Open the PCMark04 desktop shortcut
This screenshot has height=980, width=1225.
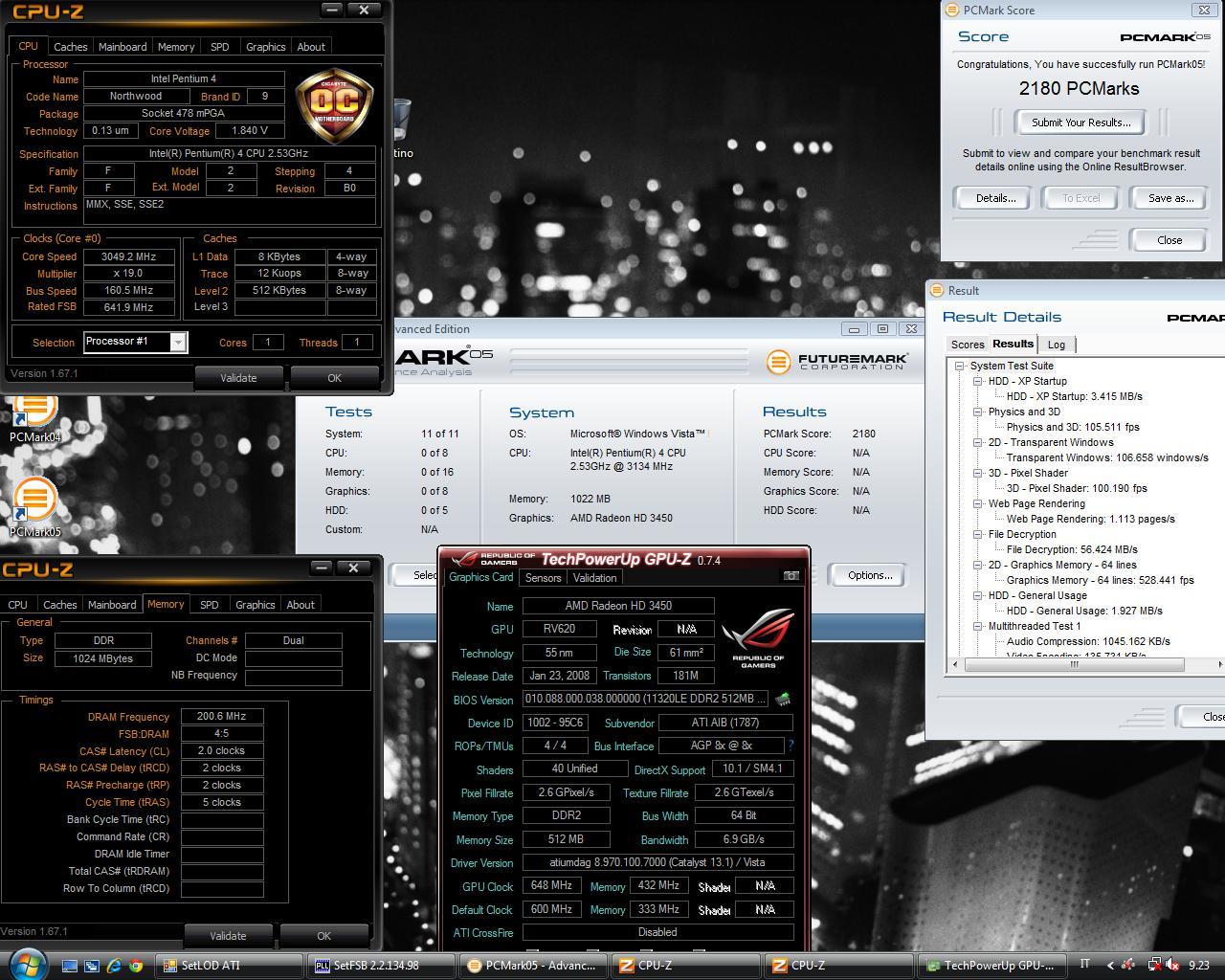click(34, 417)
